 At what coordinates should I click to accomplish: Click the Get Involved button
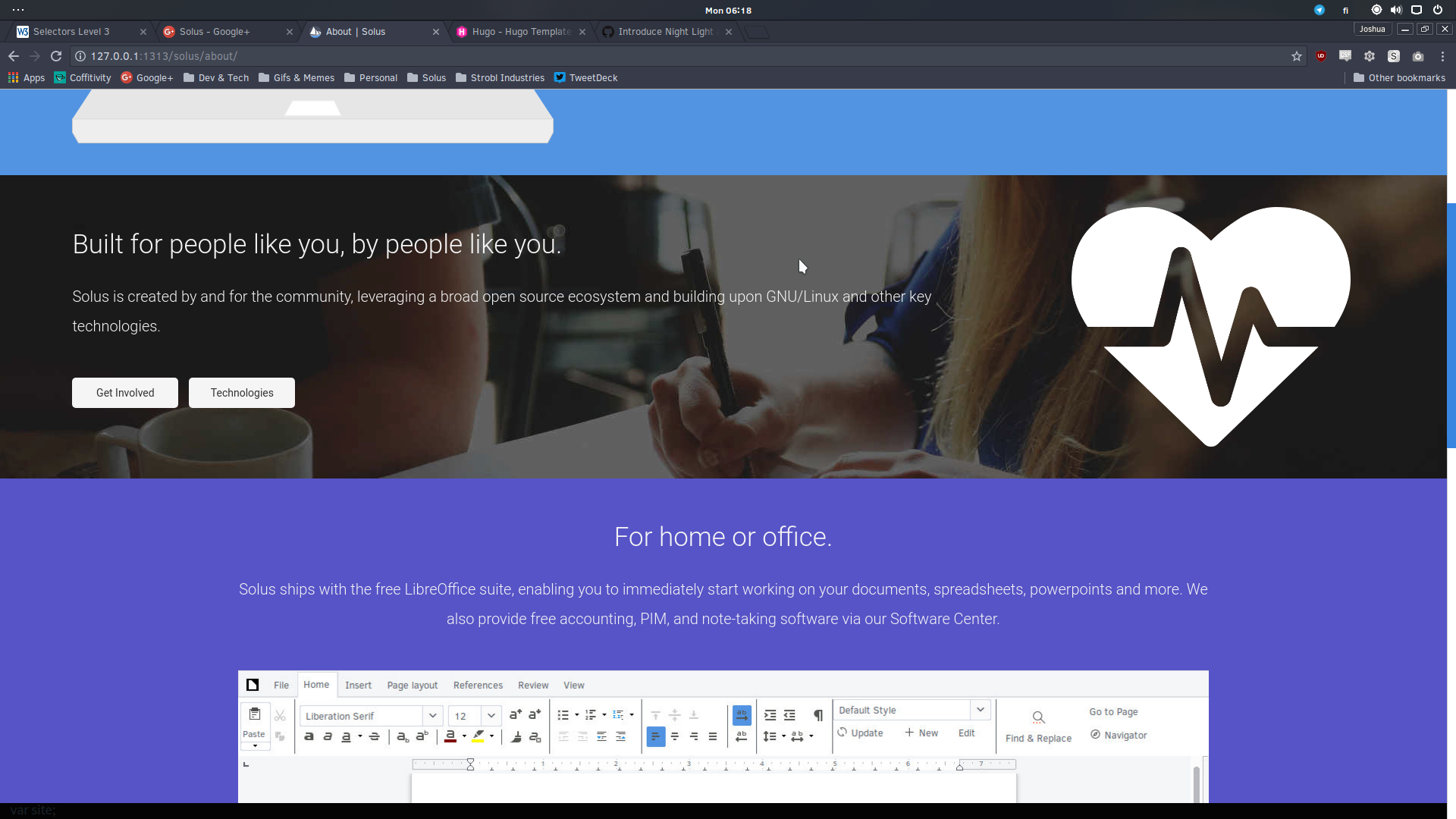[x=125, y=393]
